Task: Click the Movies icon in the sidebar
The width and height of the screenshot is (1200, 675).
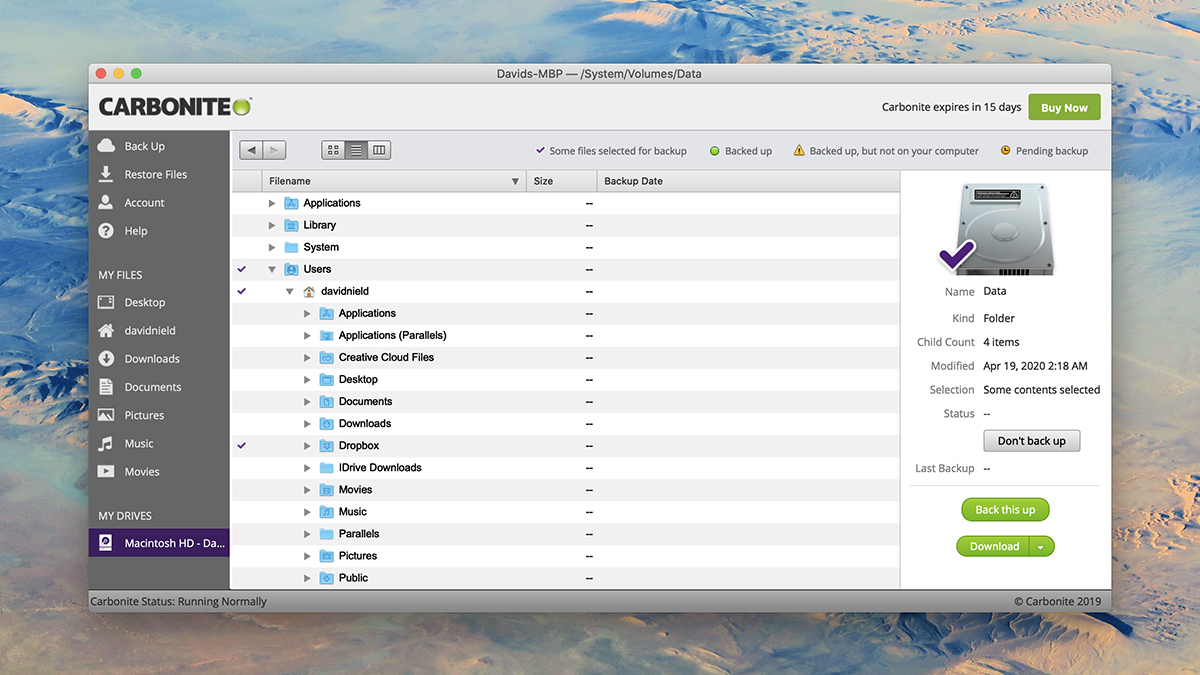Action: coord(104,470)
